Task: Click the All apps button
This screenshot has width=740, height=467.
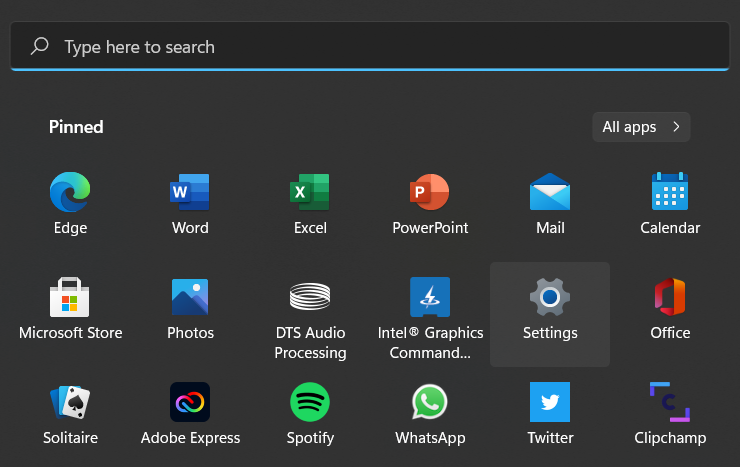Action: tap(641, 127)
